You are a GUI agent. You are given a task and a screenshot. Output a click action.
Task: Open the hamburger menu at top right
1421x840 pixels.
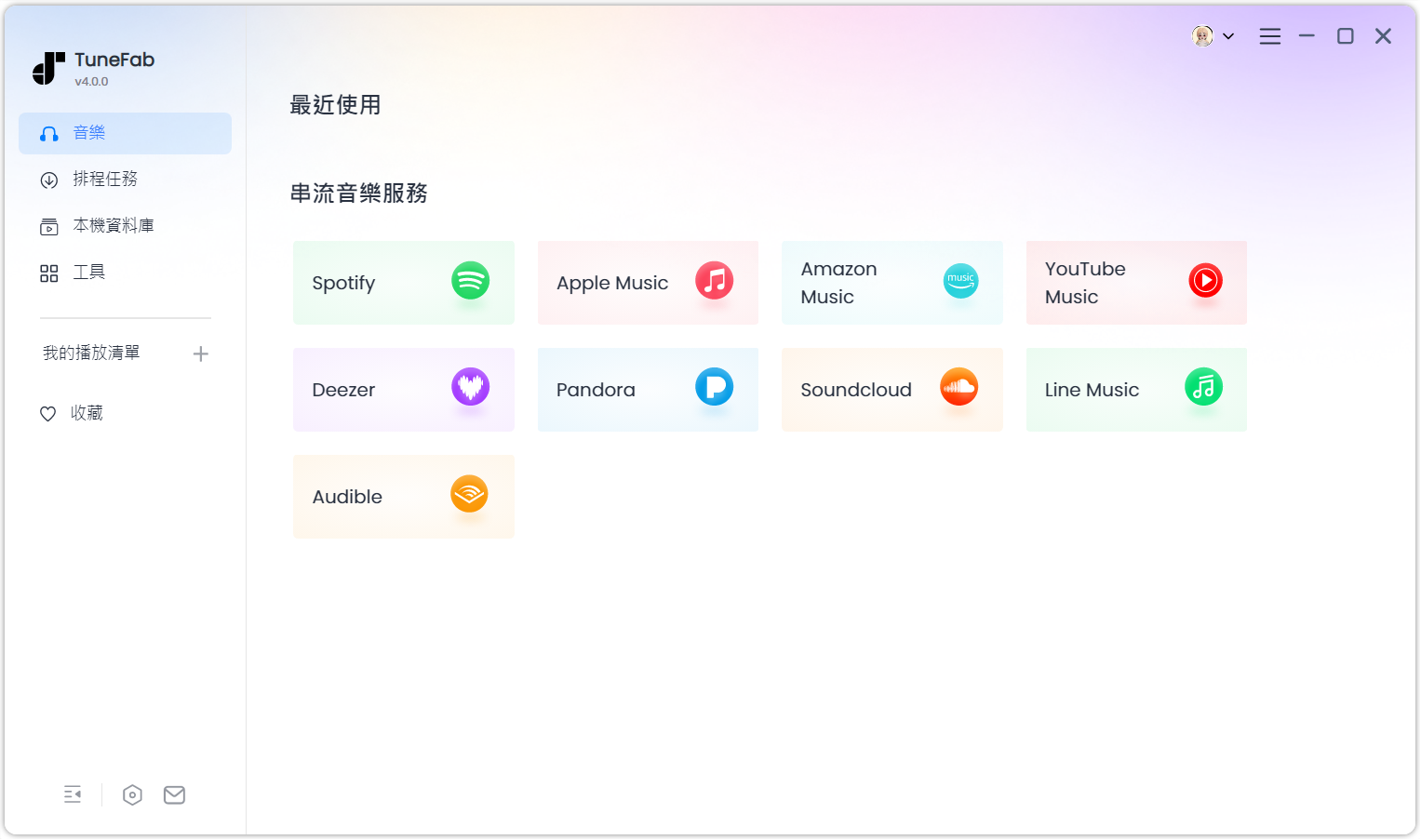pyautogui.click(x=1270, y=36)
